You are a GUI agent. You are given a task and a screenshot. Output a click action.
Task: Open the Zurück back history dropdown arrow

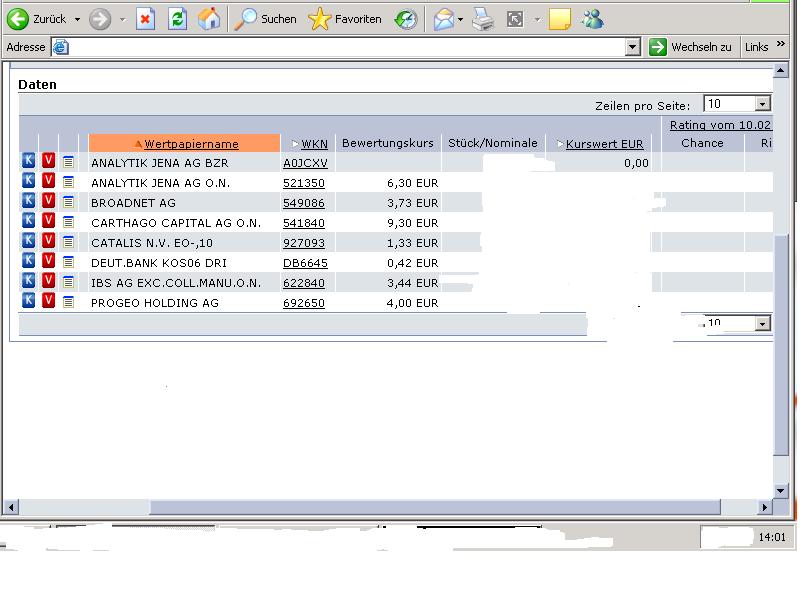point(77,19)
